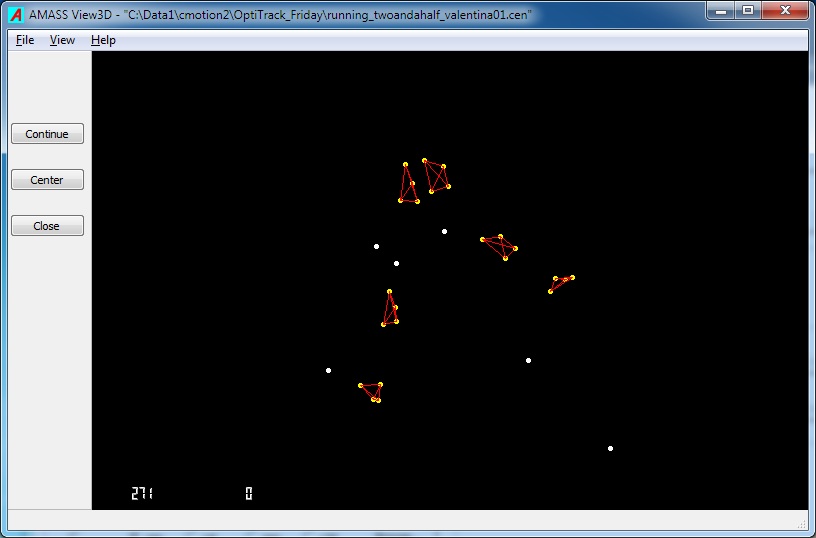Click the Close button in sidebar
The image size is (816, 538).
pyautogui.click(x=47, y=226)
